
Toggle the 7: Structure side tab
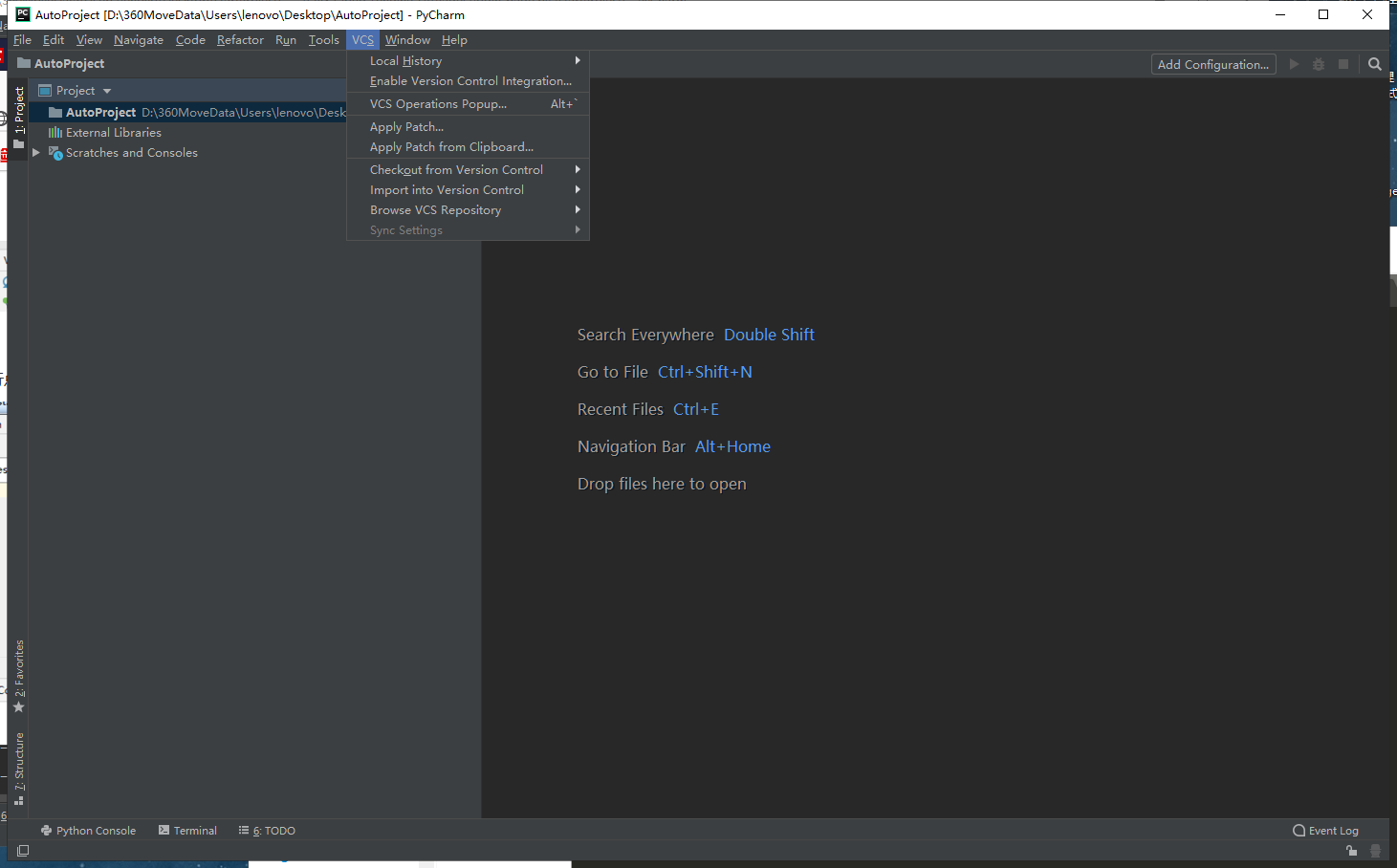18,769
